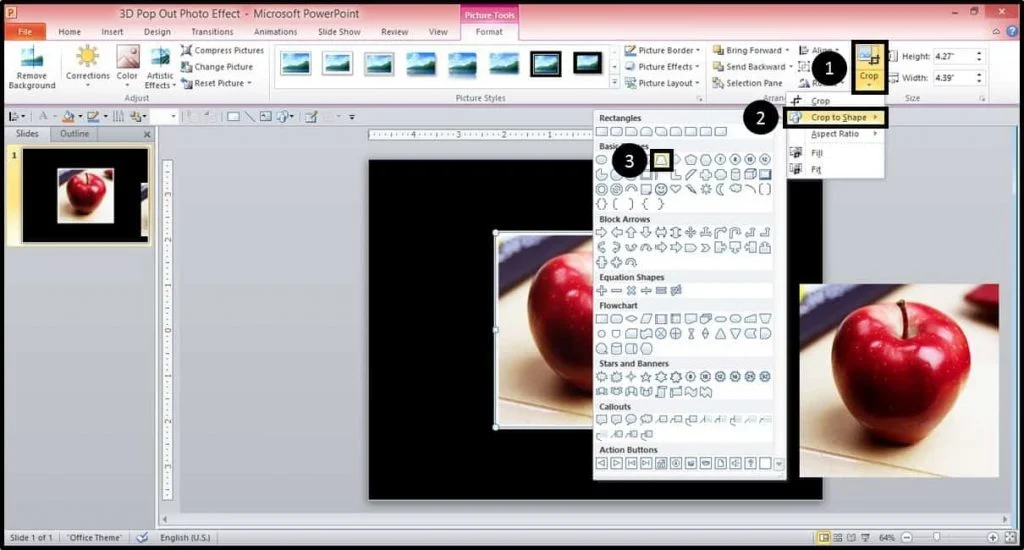Click the spell check status bar icon
This screenshot has width=1024, height=550.
click(x=142, y=538)
